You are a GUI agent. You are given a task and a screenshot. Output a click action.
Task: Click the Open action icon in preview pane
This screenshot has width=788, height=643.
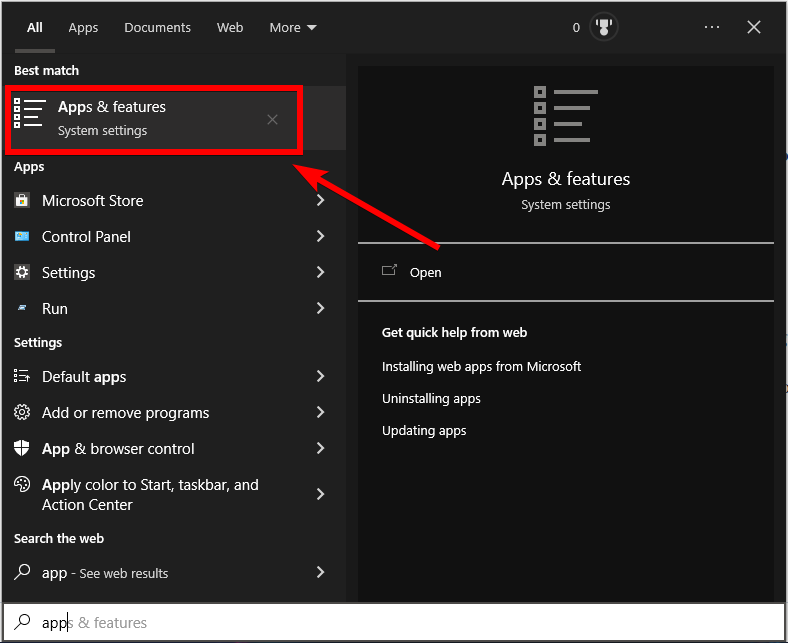coord(389,271)
